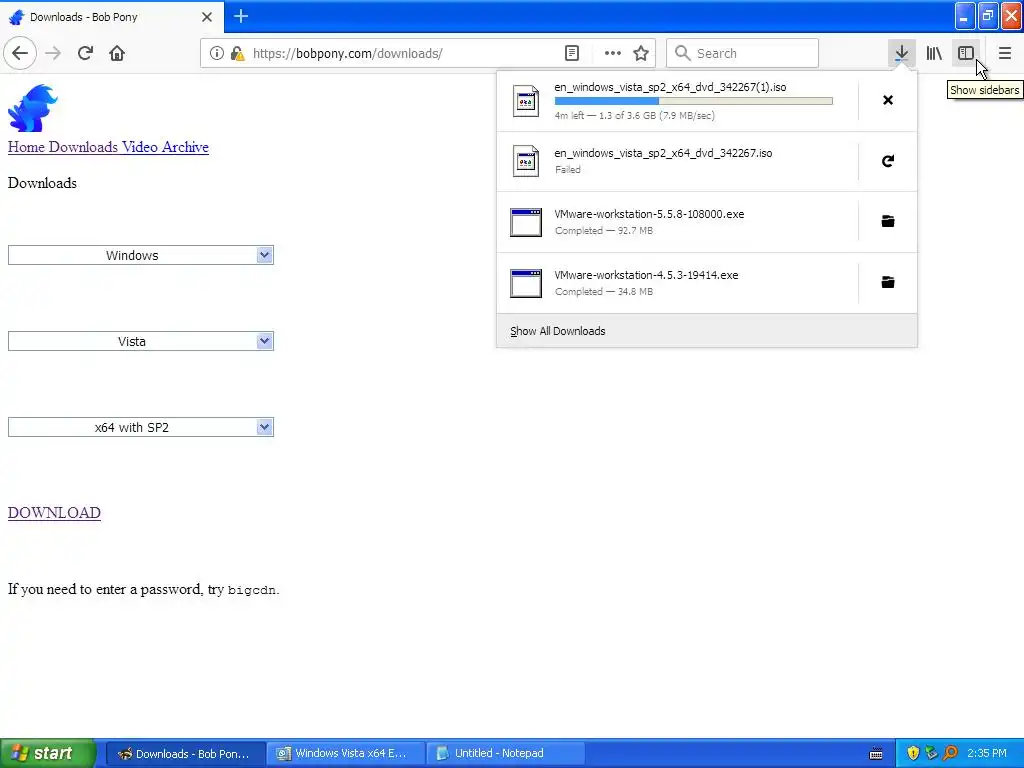Image resolution: width=1024 pixels, height=768 pixels.
Task: Click the keyboard icon in the taskbar
Action: point(876,754)
